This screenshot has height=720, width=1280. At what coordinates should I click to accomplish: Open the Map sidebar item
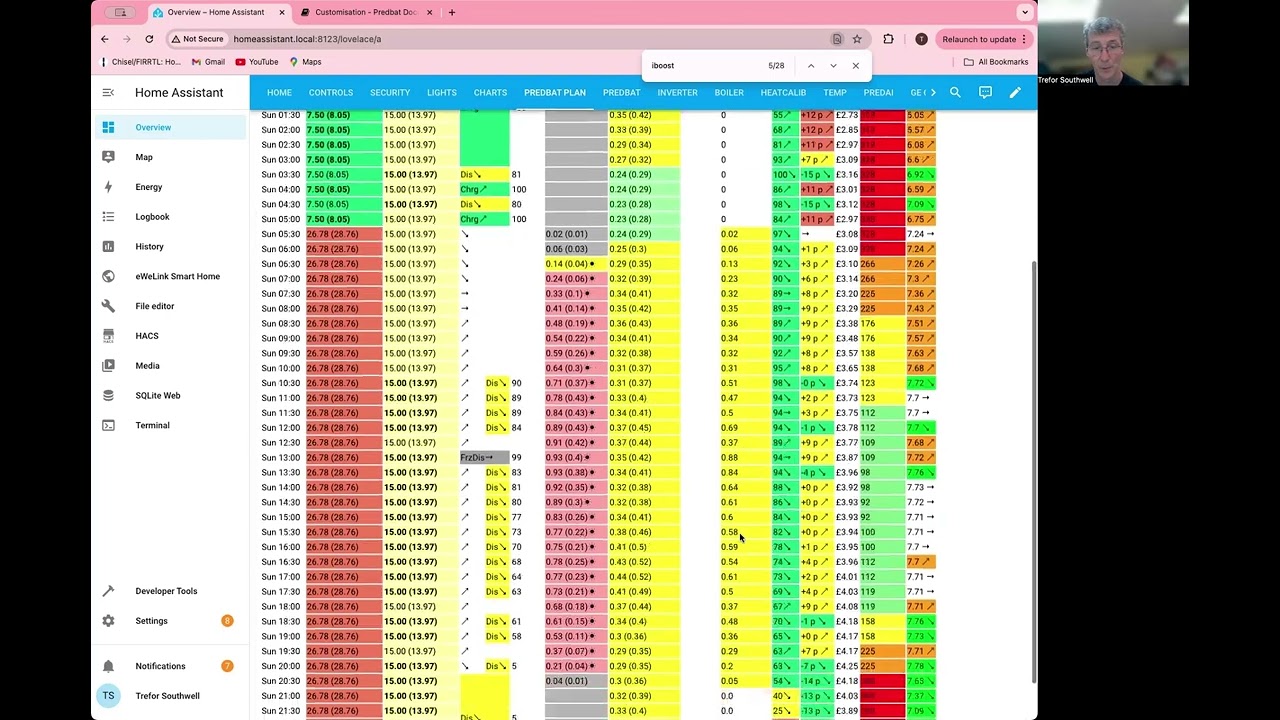171,157
